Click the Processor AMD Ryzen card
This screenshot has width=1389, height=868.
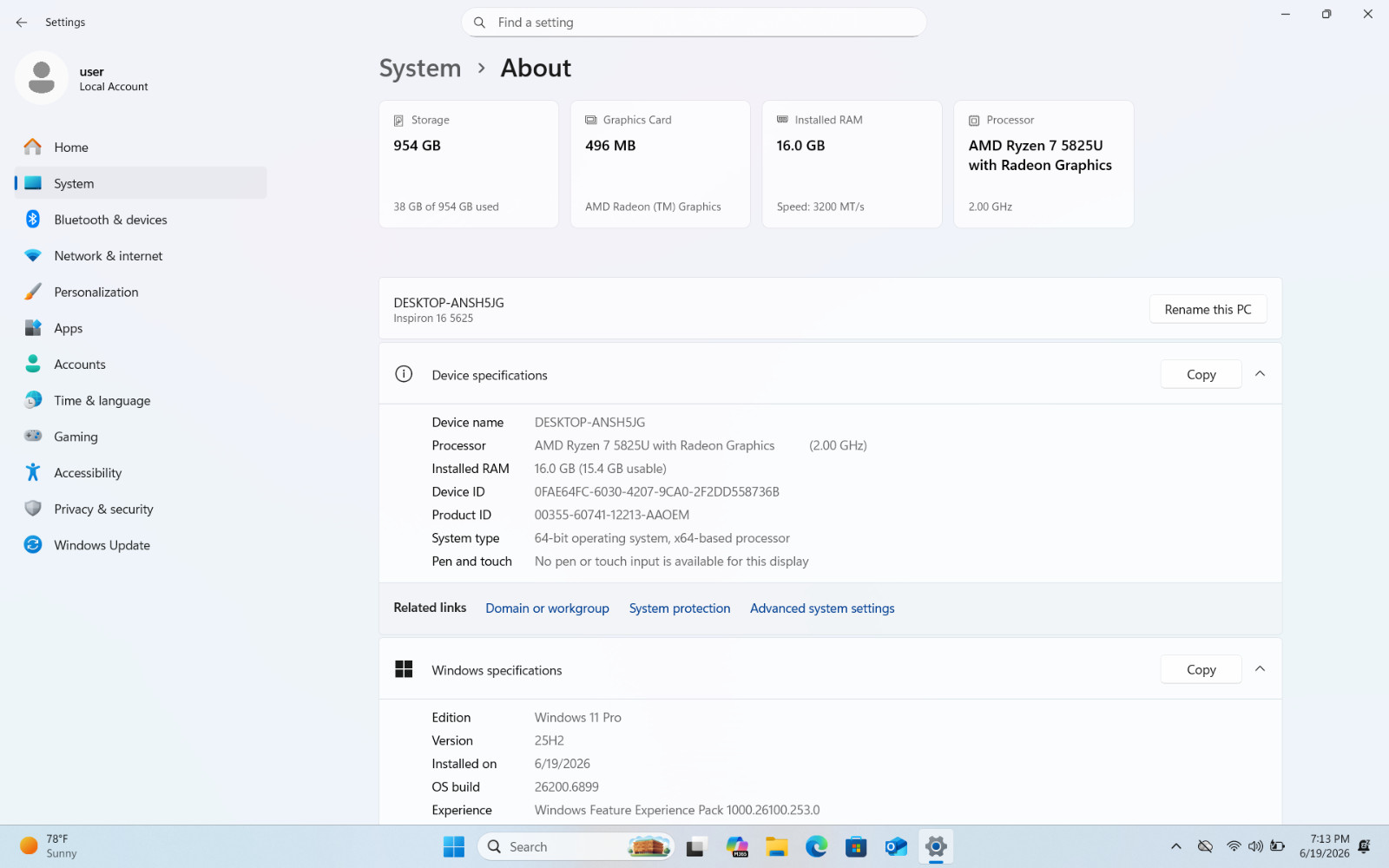[x=1043, y=164]
